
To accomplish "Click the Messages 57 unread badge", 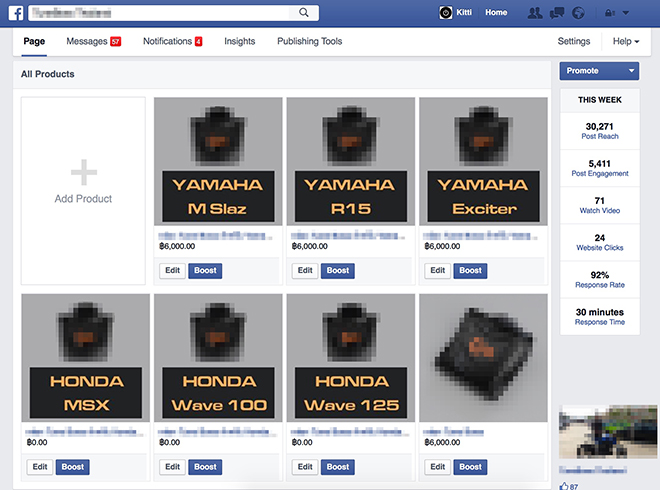I will (x=115, y=41).
